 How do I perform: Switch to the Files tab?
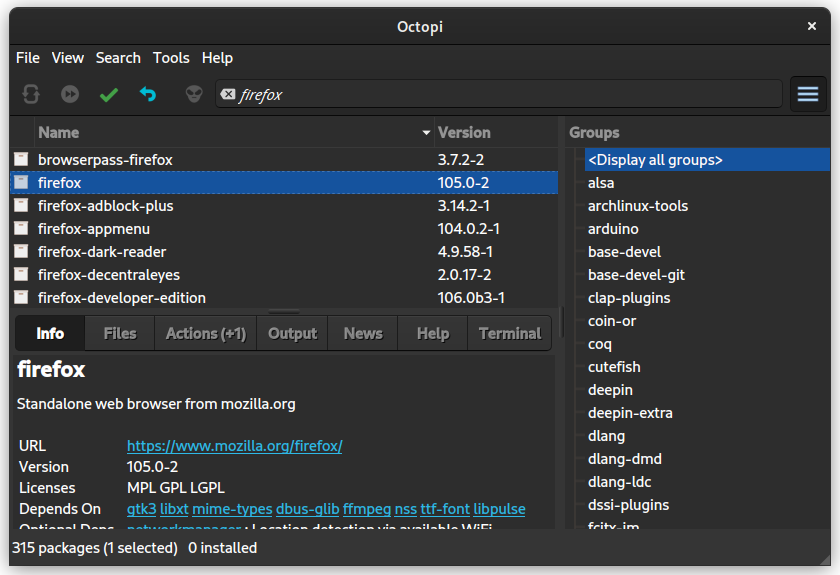pyautogui.click(x=120, y=334)
